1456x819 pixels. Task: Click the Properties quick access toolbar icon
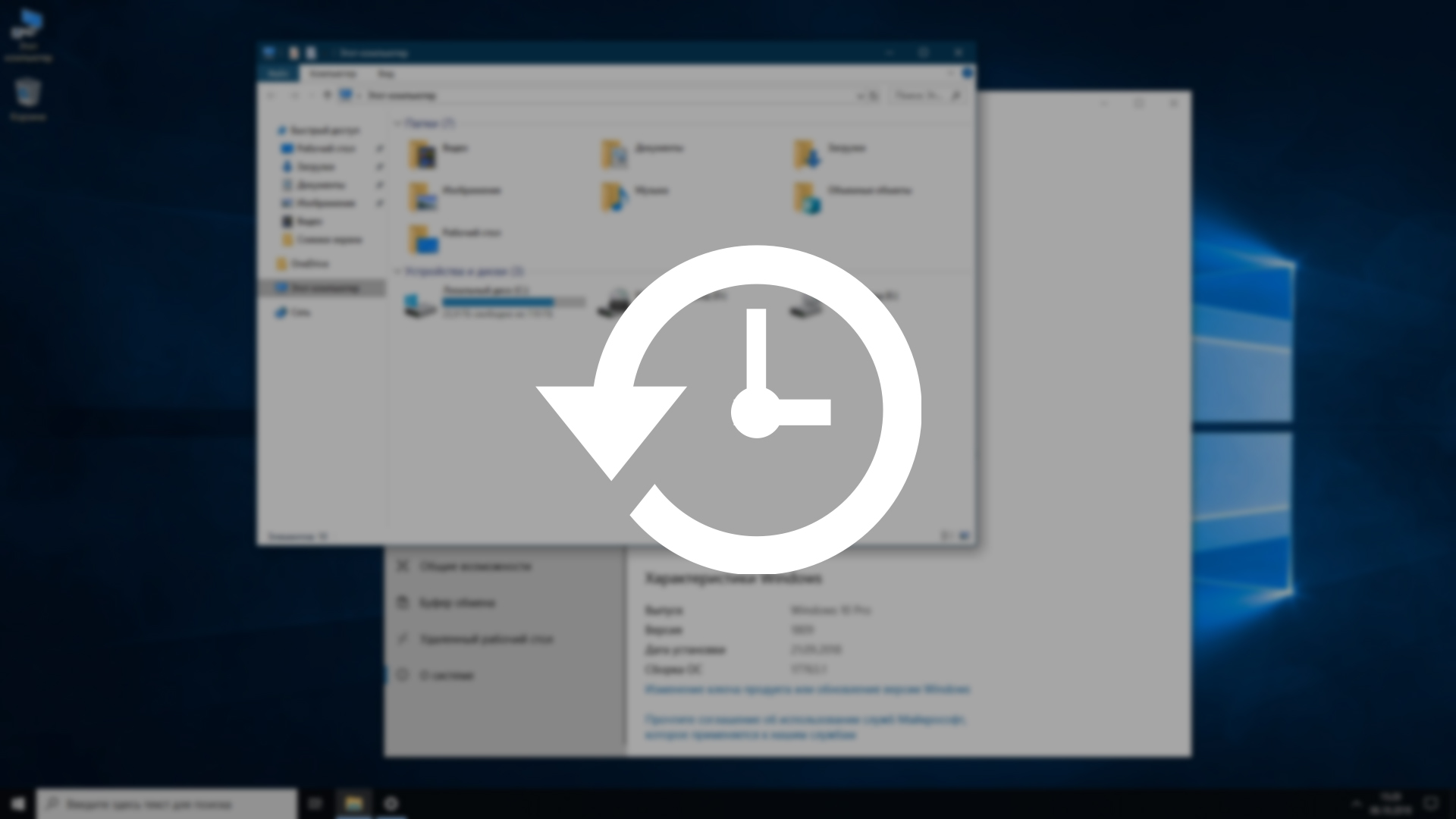tap(293, 52)
